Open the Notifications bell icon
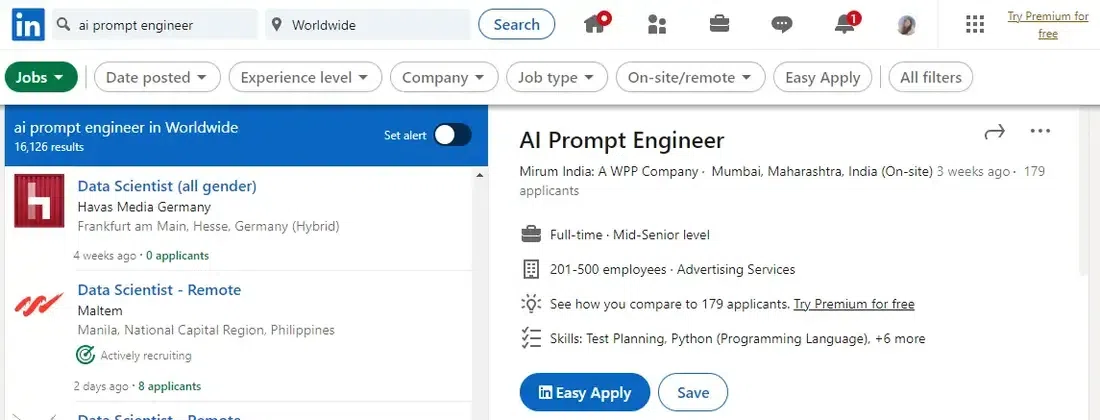This screenshot has width=1100, height=420. click(845, 24)
